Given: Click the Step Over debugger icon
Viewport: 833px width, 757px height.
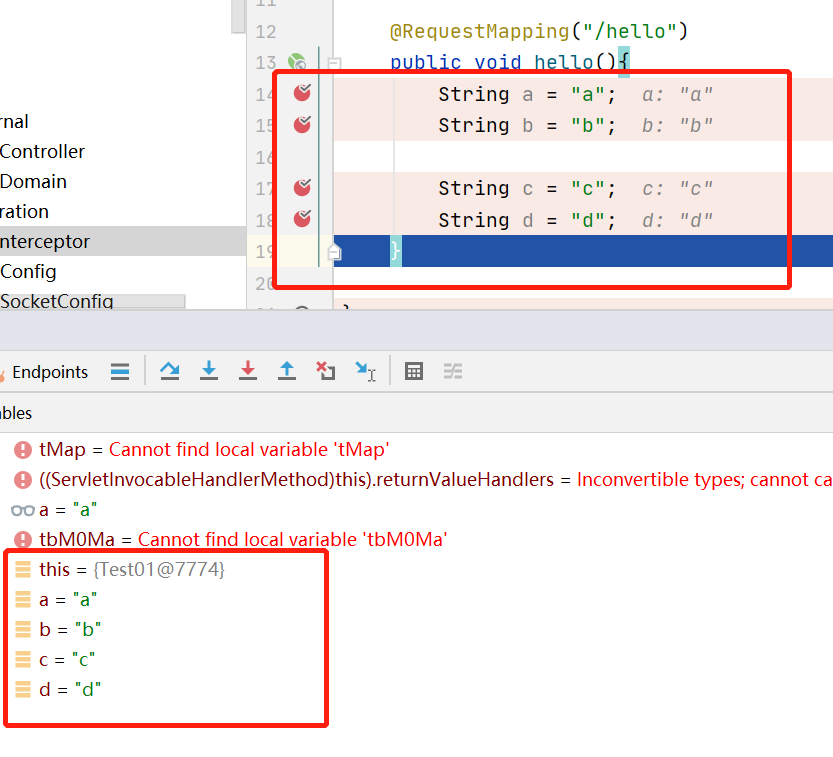Looking at the screenshot, I should coord(169,371).
